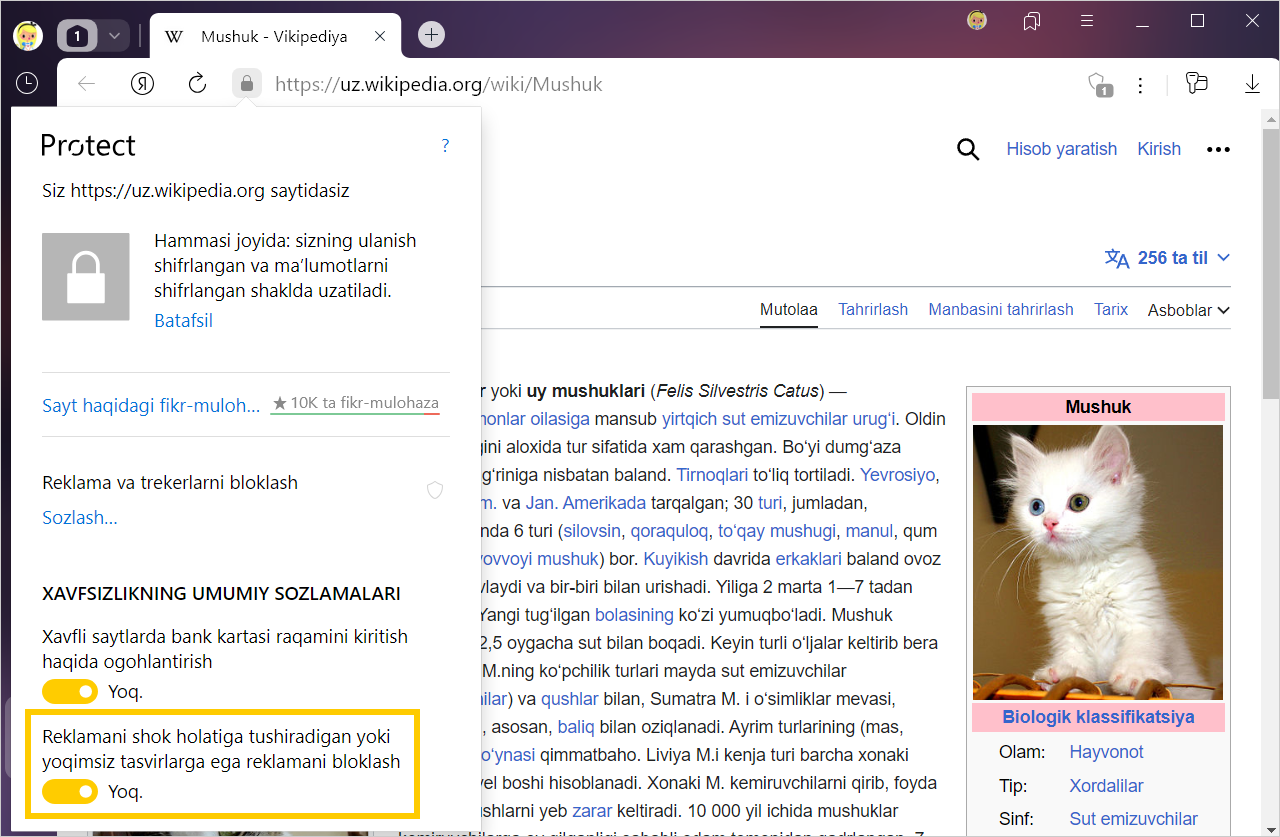Expand the Asboblar tools dropdown
This screenshot has width=1280, height=837.
pyautogui.click(x=1188, y=310)
